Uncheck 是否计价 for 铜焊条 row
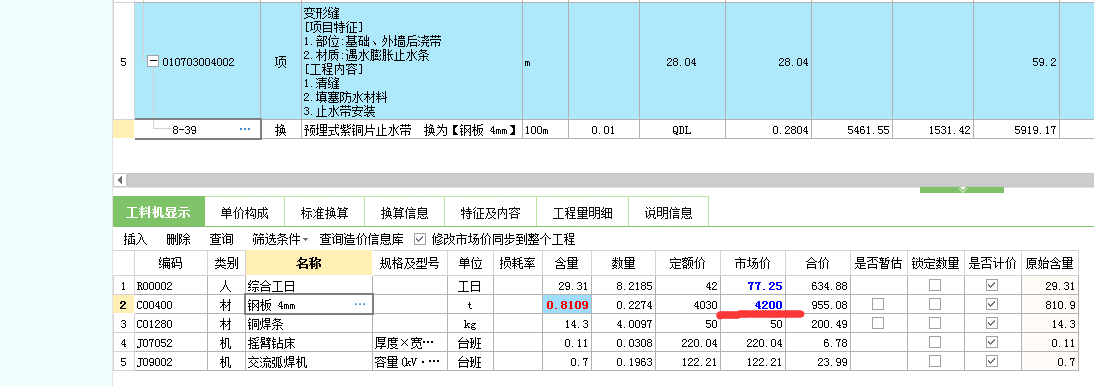This screenshot has width=1094, height=386. coord(992,324)
